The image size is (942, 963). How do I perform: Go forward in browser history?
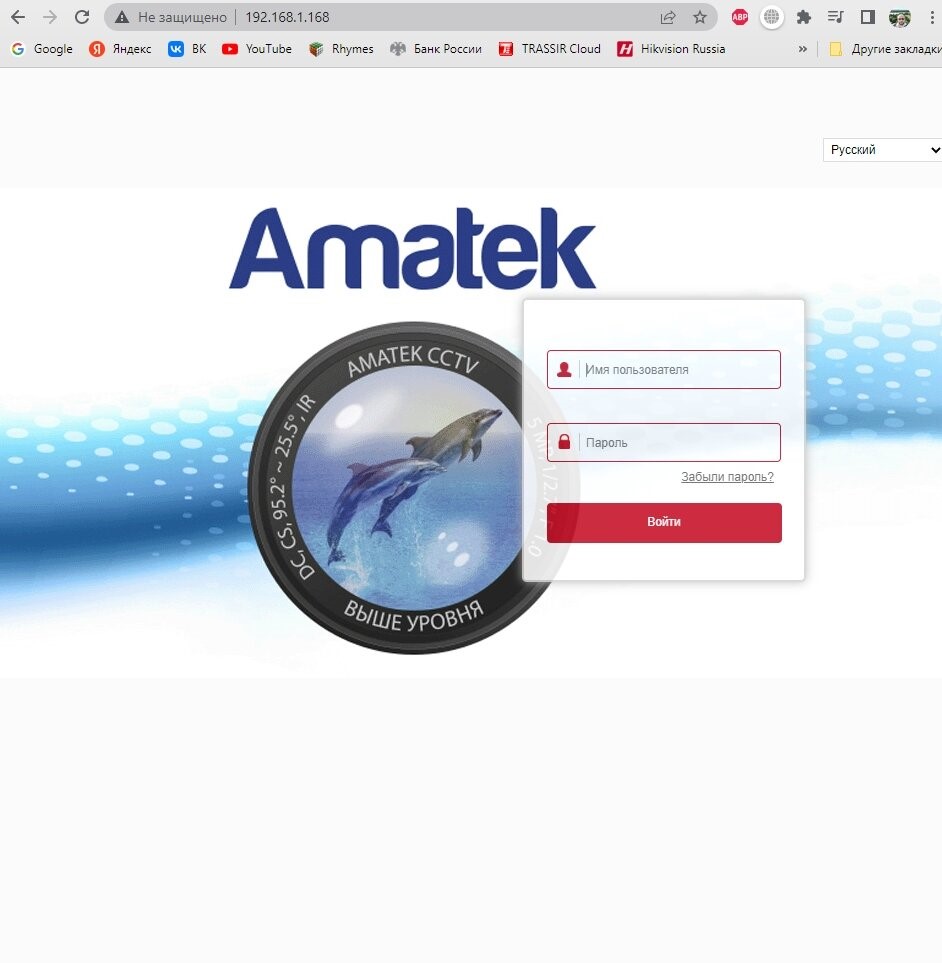[x=50, y=17]
